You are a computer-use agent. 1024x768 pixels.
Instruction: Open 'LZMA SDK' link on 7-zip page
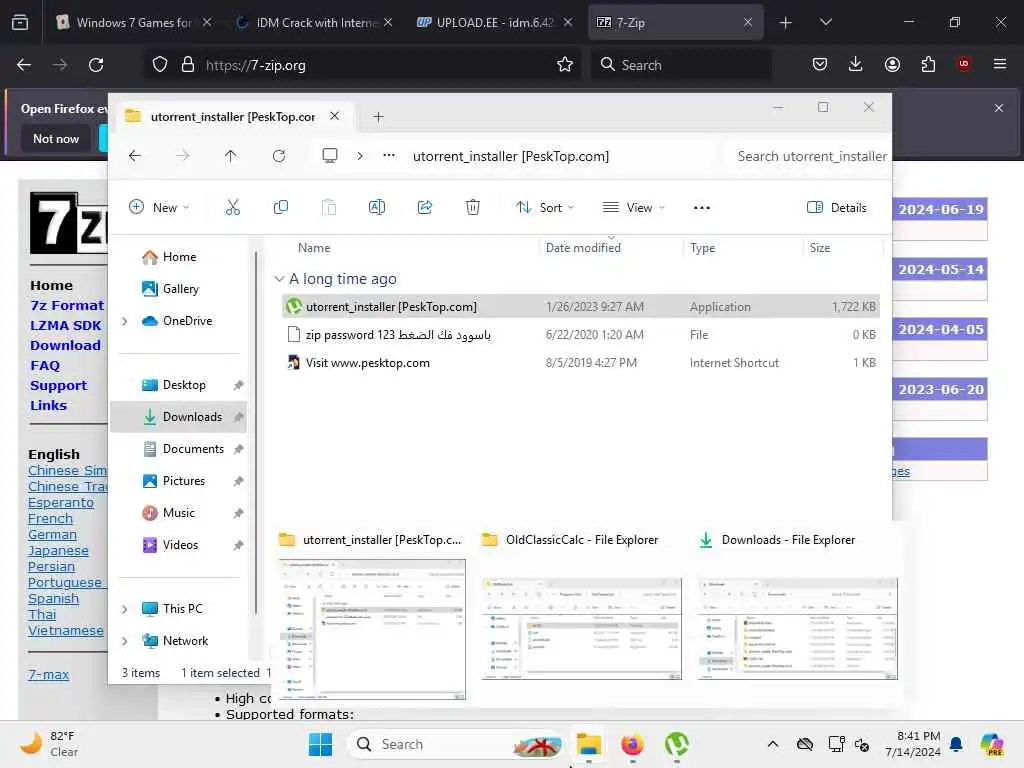(65, 325)
